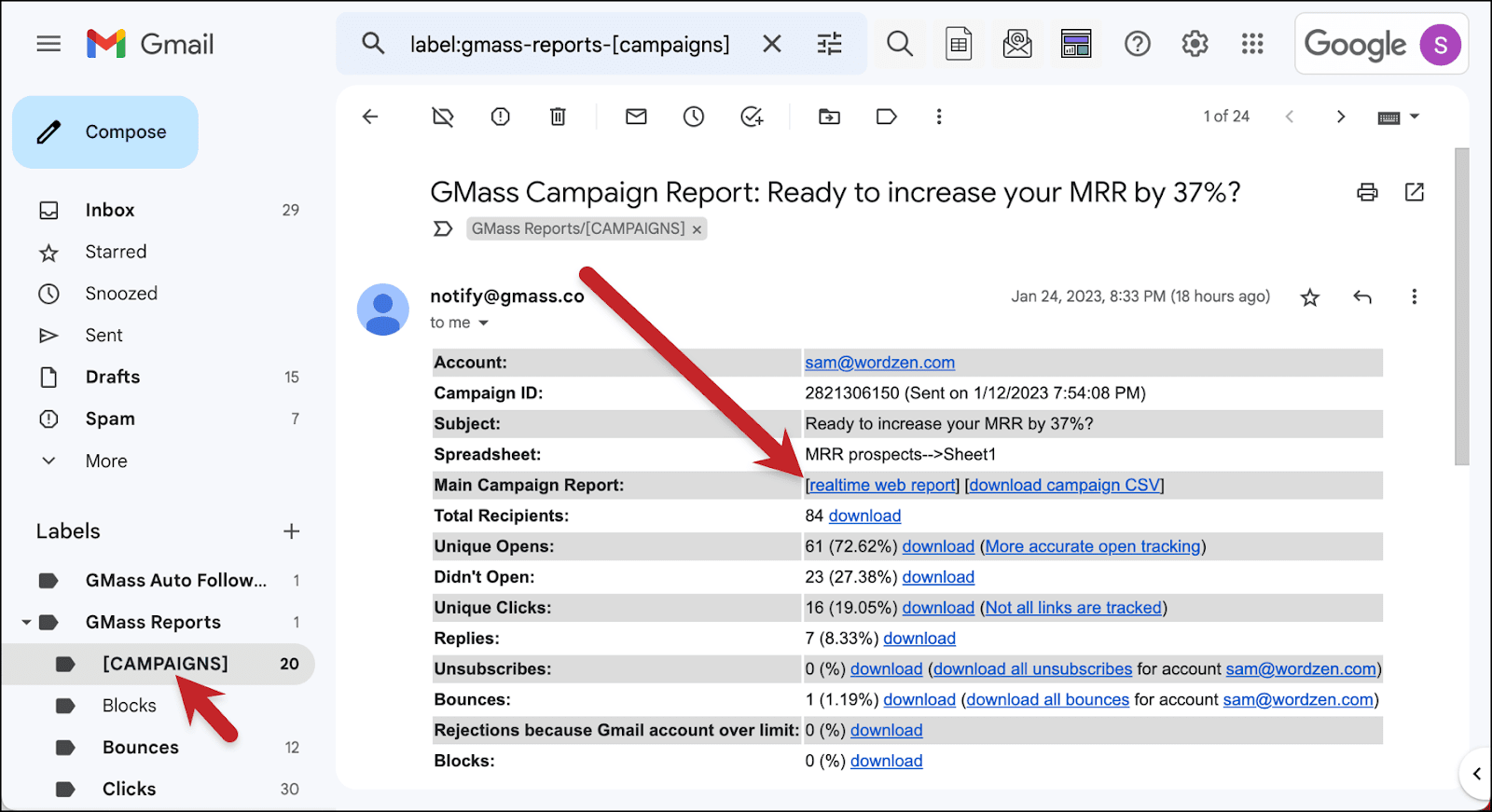Open sam@wordzen.com in the Account row

coord(879,363)
